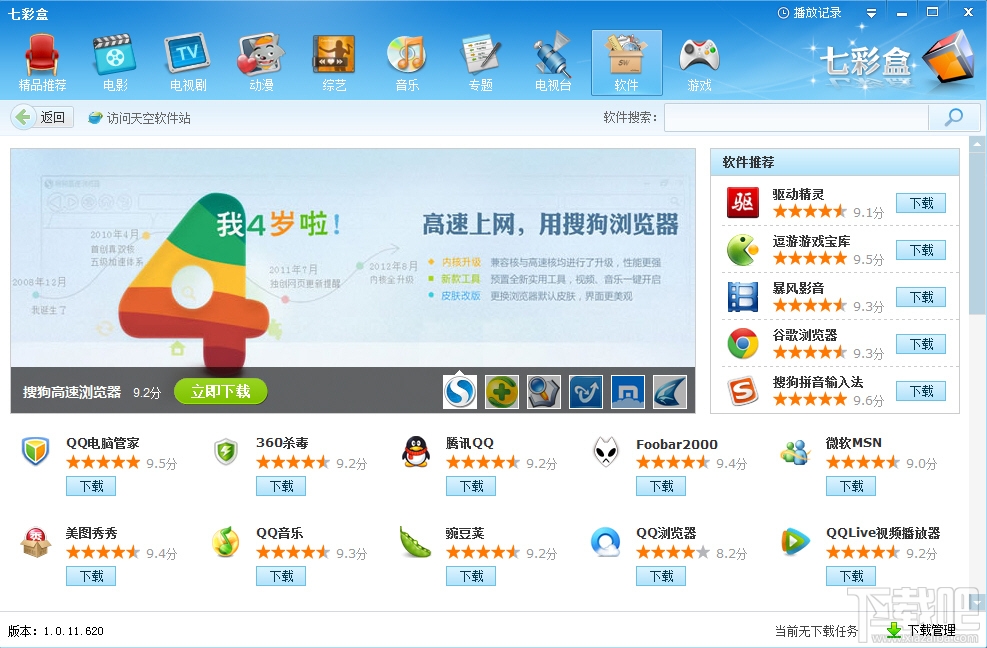Viewport: 987px width, 648px height.
Task: Open the title bar dropdown menu arrow
Action: click(x=871, y=13)
